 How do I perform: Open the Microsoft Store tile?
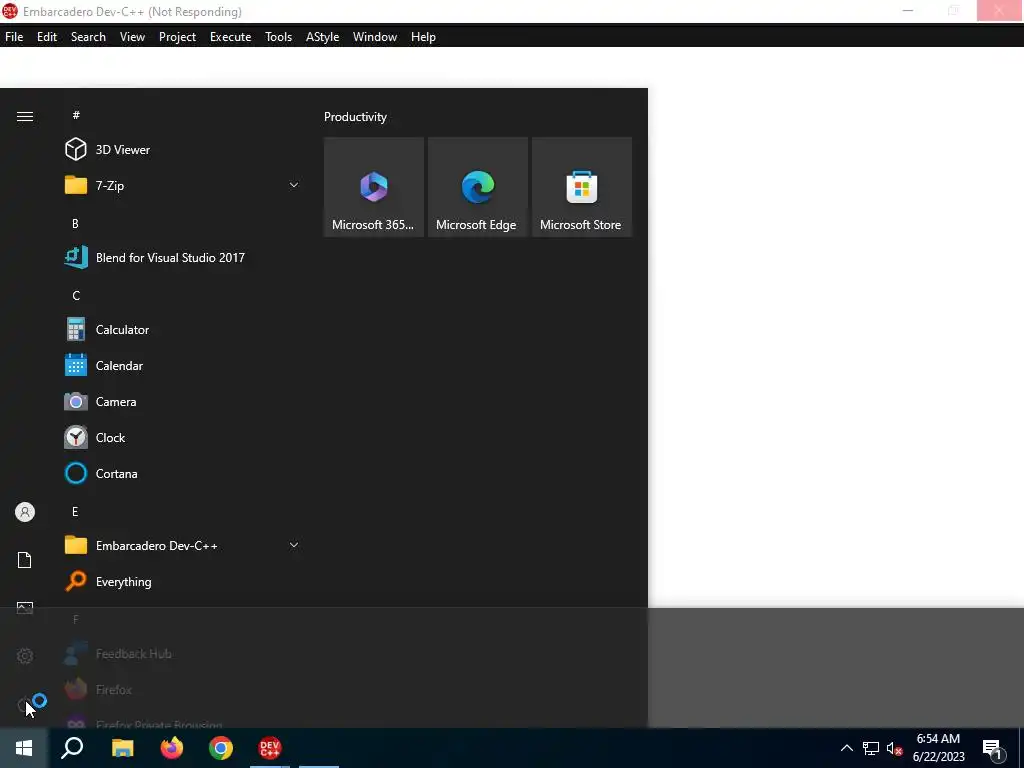(x=581, y=187)
